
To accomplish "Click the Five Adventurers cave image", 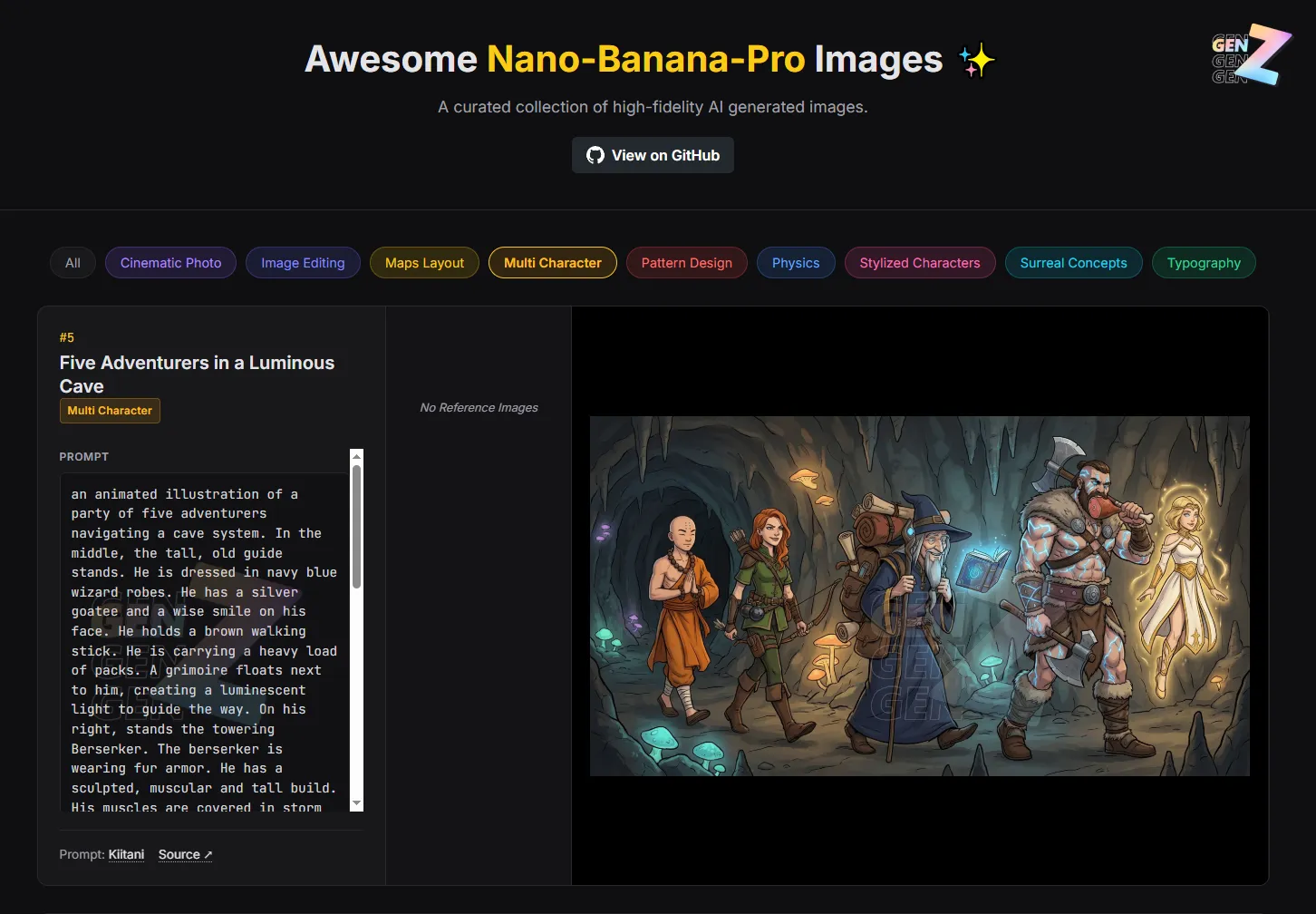I will tap(919, 596).
